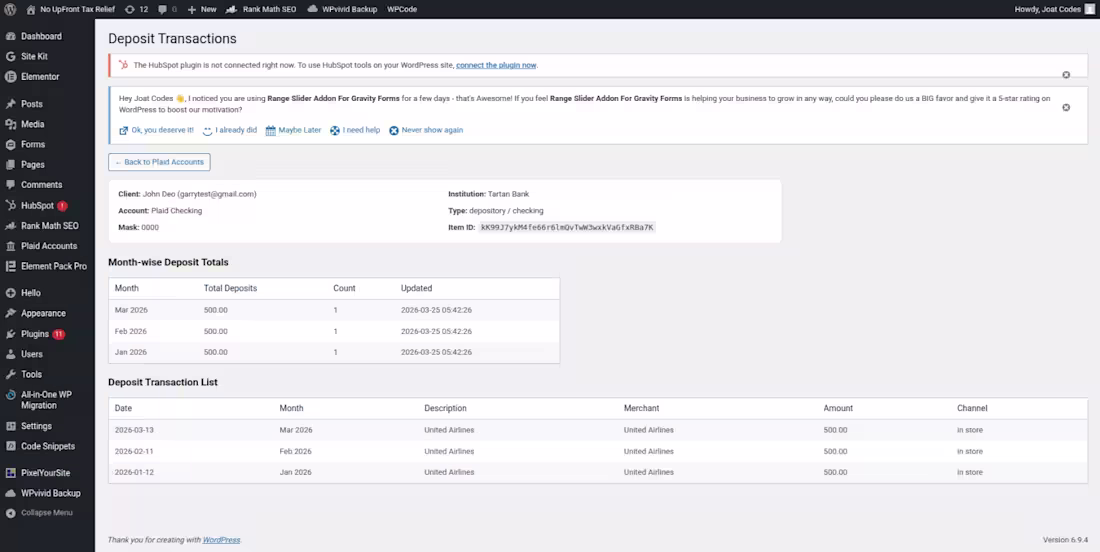Click the Ok, you deserve it! link
The width and height of the screenshot is (1100, 552).
tap(156, 130)
